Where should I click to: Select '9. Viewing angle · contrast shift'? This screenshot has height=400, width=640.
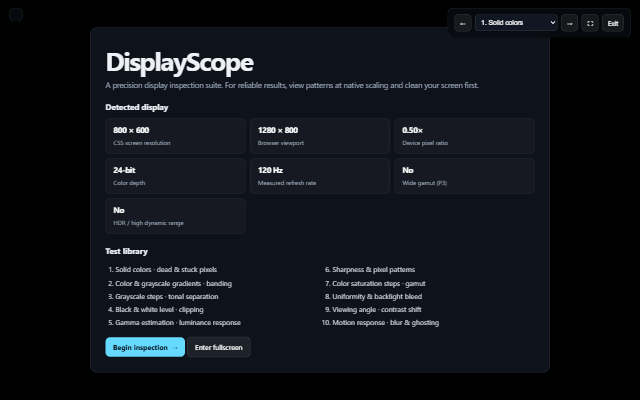(x=373, y=310)
